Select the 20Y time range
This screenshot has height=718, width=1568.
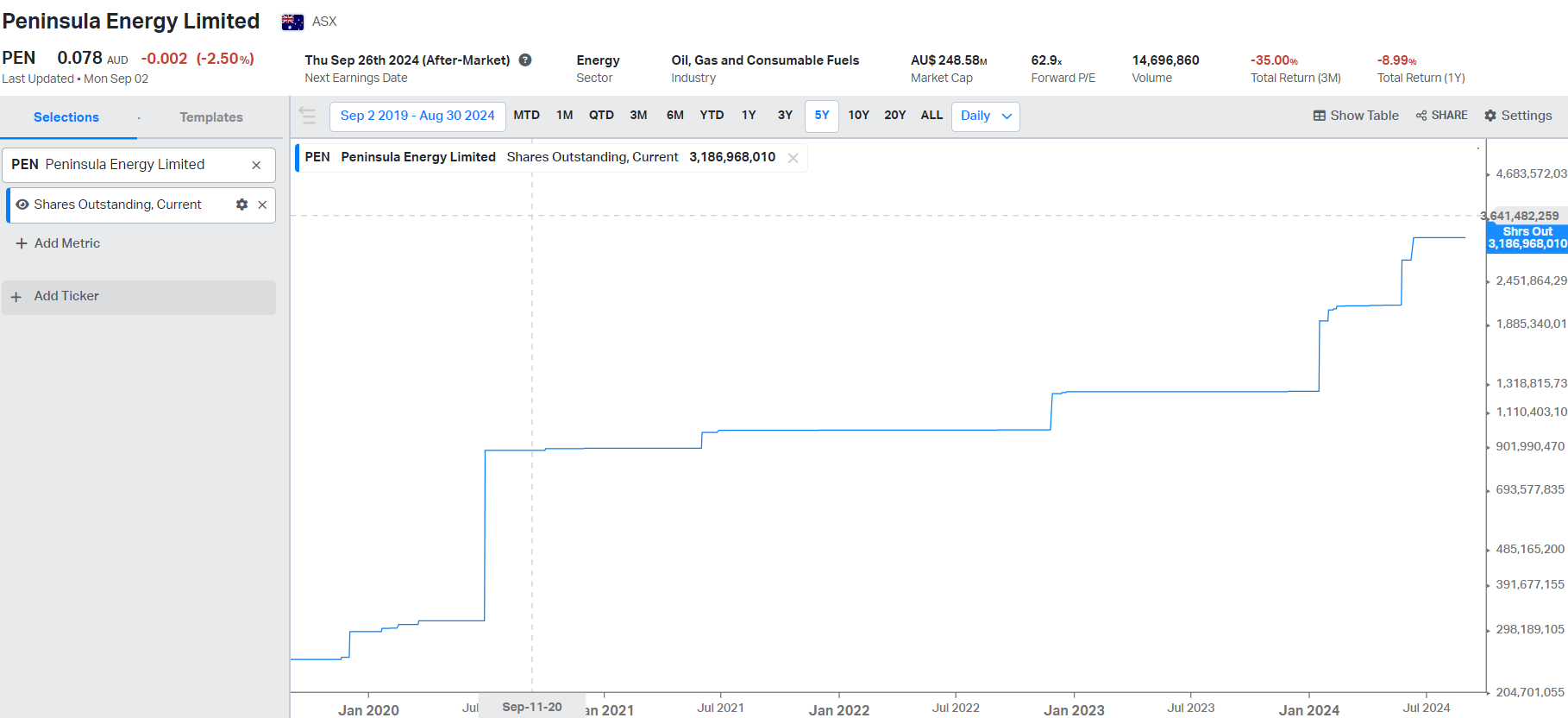click(x=895, y=116)
